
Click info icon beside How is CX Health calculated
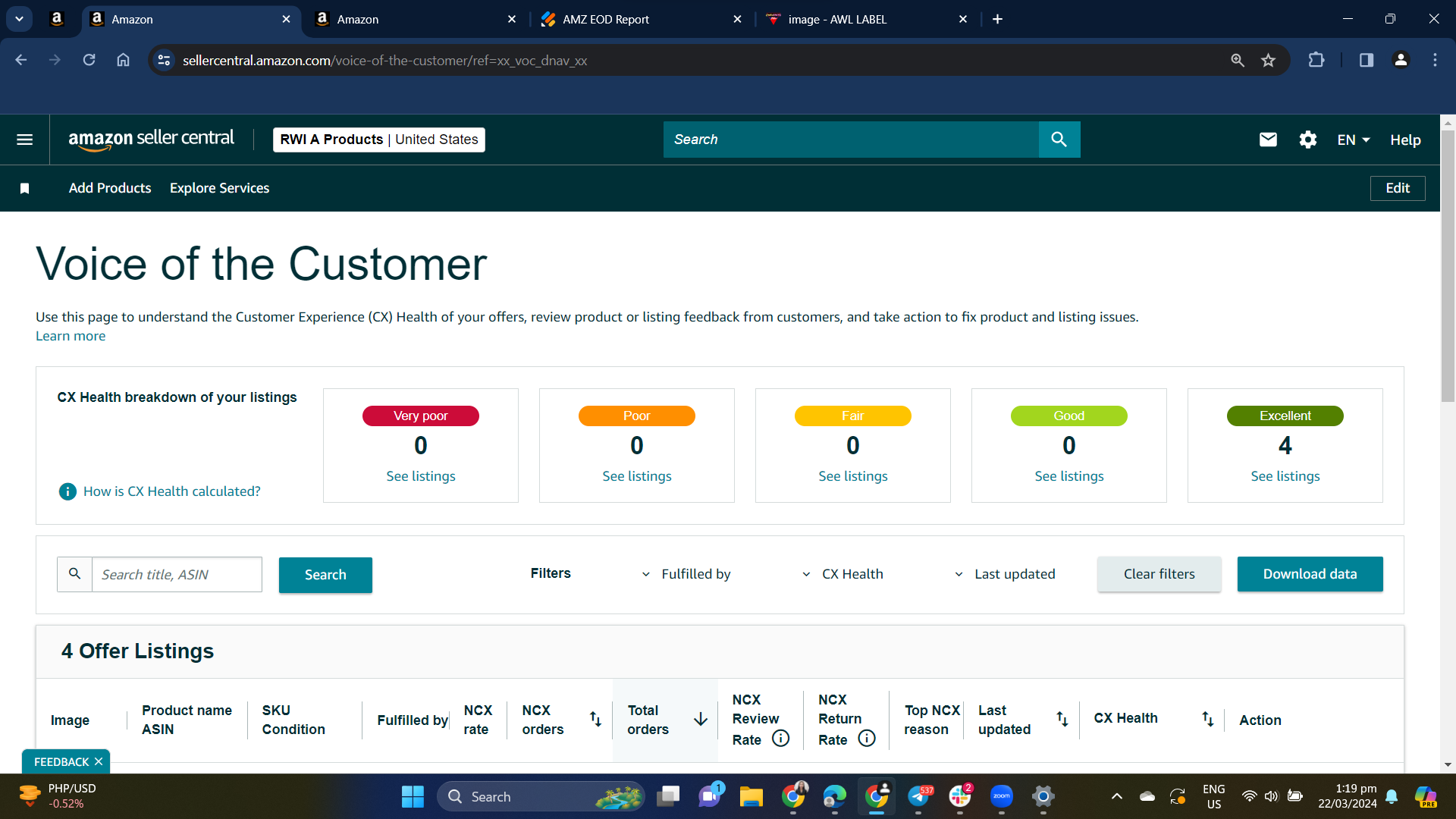click(67, 491)
